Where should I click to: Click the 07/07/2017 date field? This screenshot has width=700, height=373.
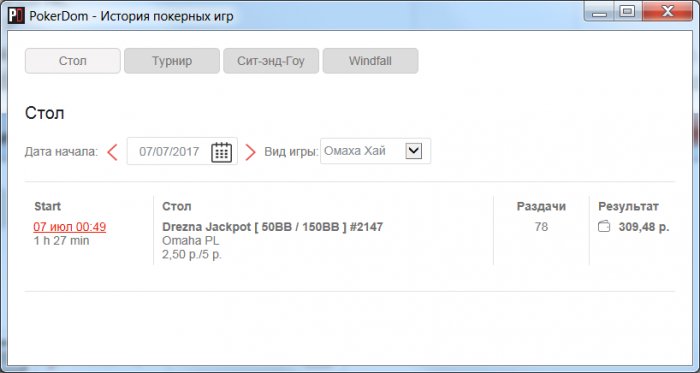click(x=182, y=151)
